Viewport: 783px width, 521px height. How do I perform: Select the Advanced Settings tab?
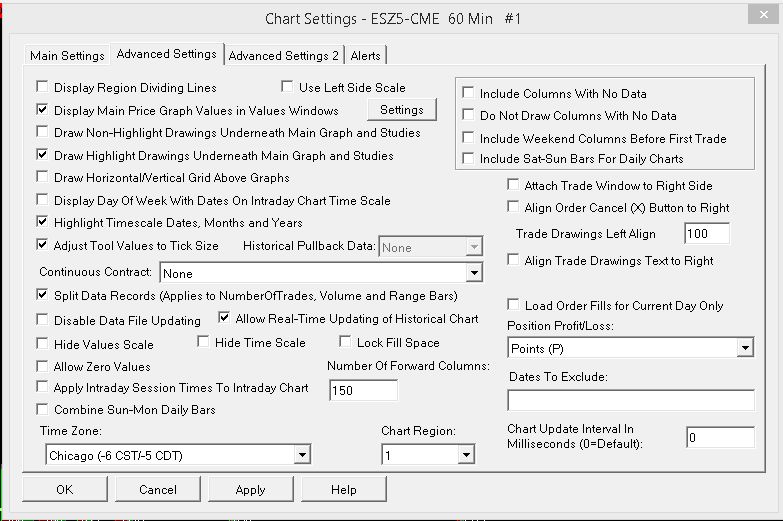click(167, 54)
